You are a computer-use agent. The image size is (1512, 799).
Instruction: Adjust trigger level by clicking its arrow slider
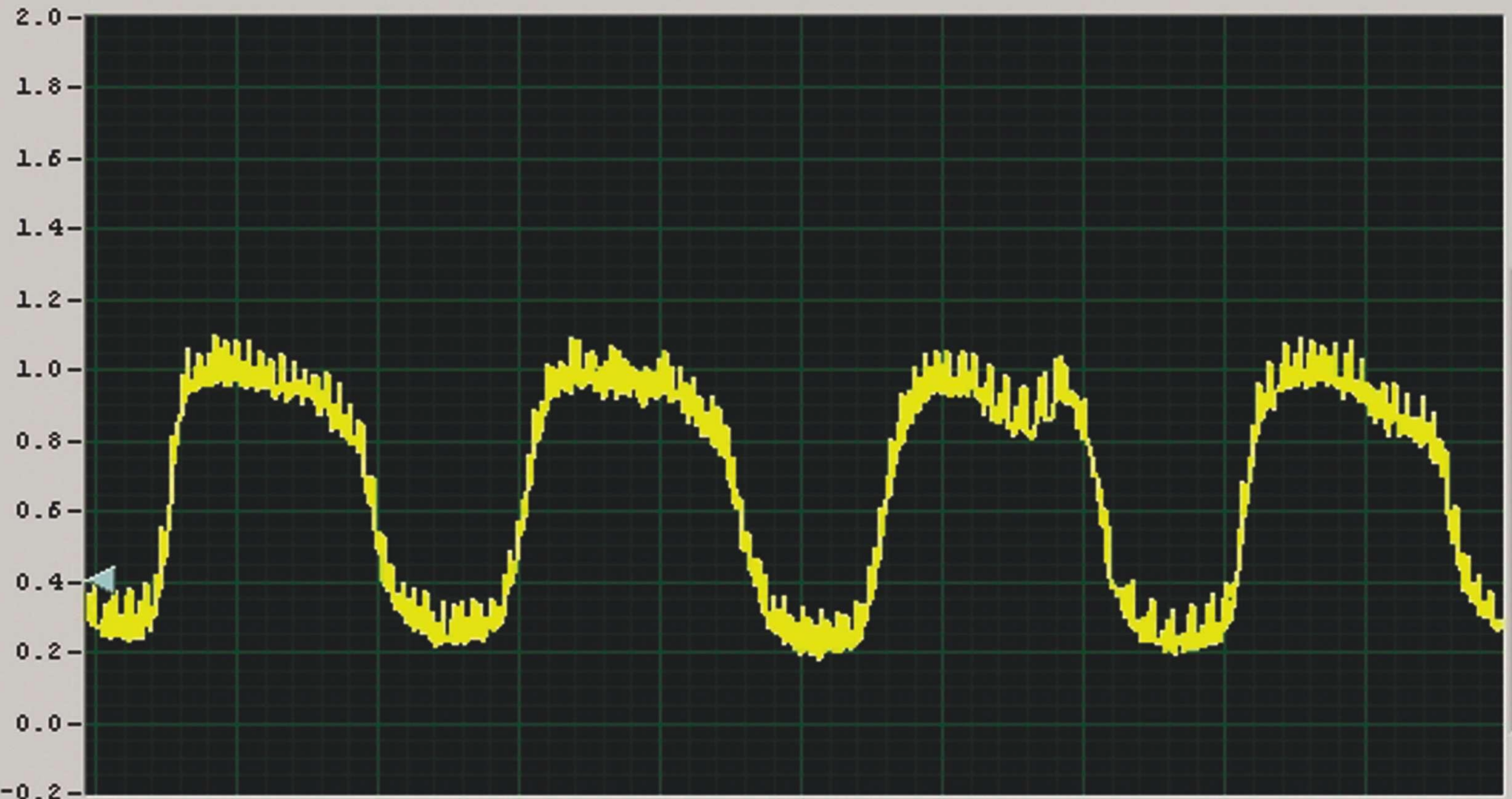click(x=102, y=581)
